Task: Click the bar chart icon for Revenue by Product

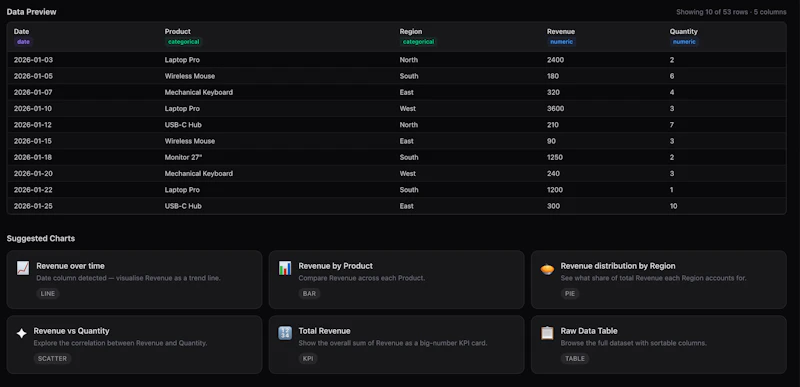Action: [x=285, y=268]
